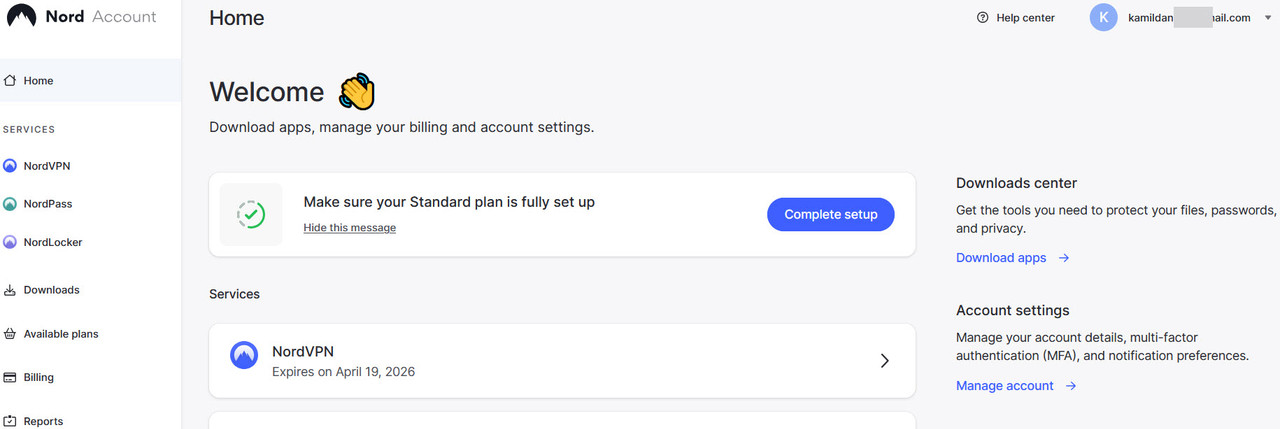Click the 'Get the tools you need' description
The height and width of the screenshot is (429, 1280).
(1117, 220)
